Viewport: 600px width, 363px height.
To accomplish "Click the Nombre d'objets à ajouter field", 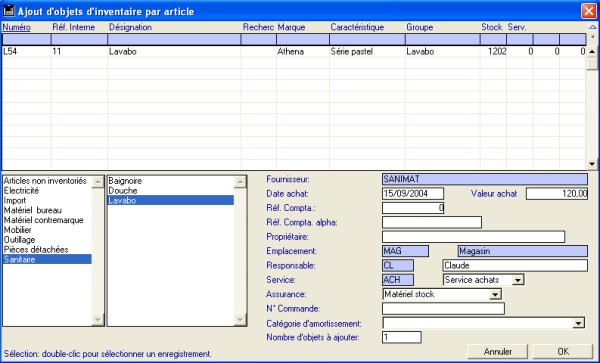I will pyautogui.click(x=402, y=337).
